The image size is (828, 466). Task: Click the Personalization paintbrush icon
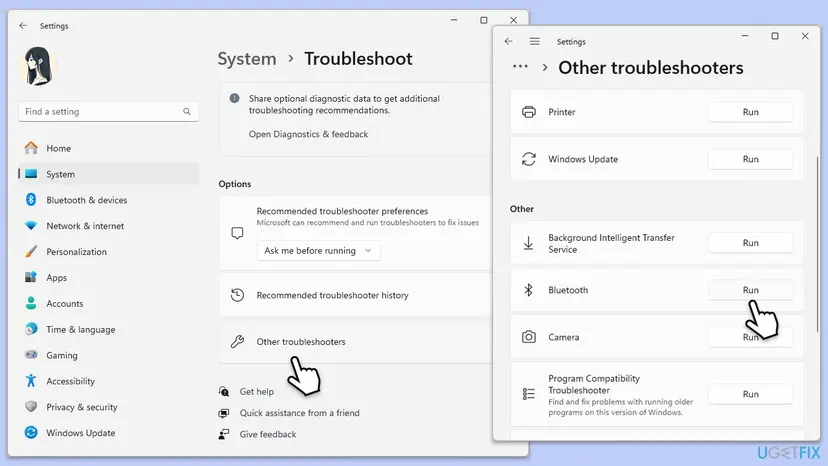click(31, 251)
